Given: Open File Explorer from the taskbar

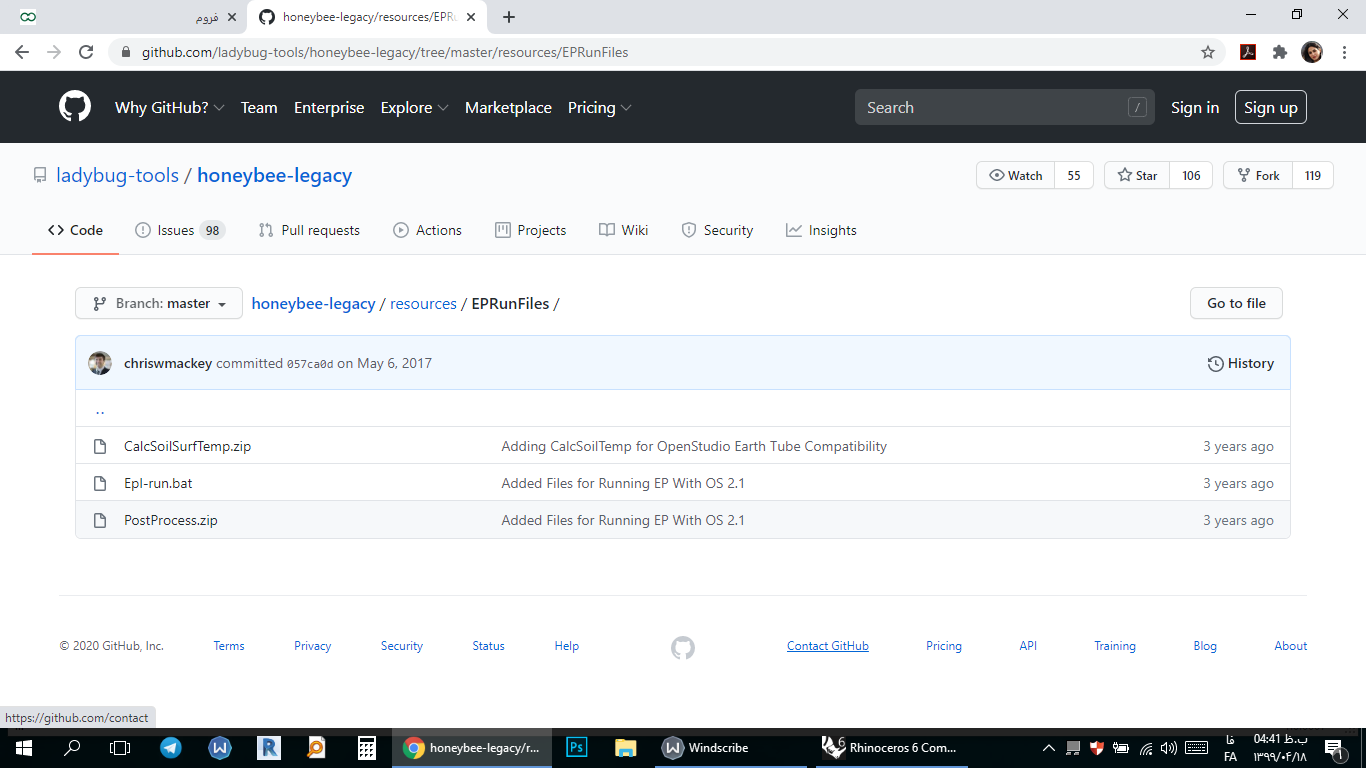Looking at the screenshot, I should point(625,747).
